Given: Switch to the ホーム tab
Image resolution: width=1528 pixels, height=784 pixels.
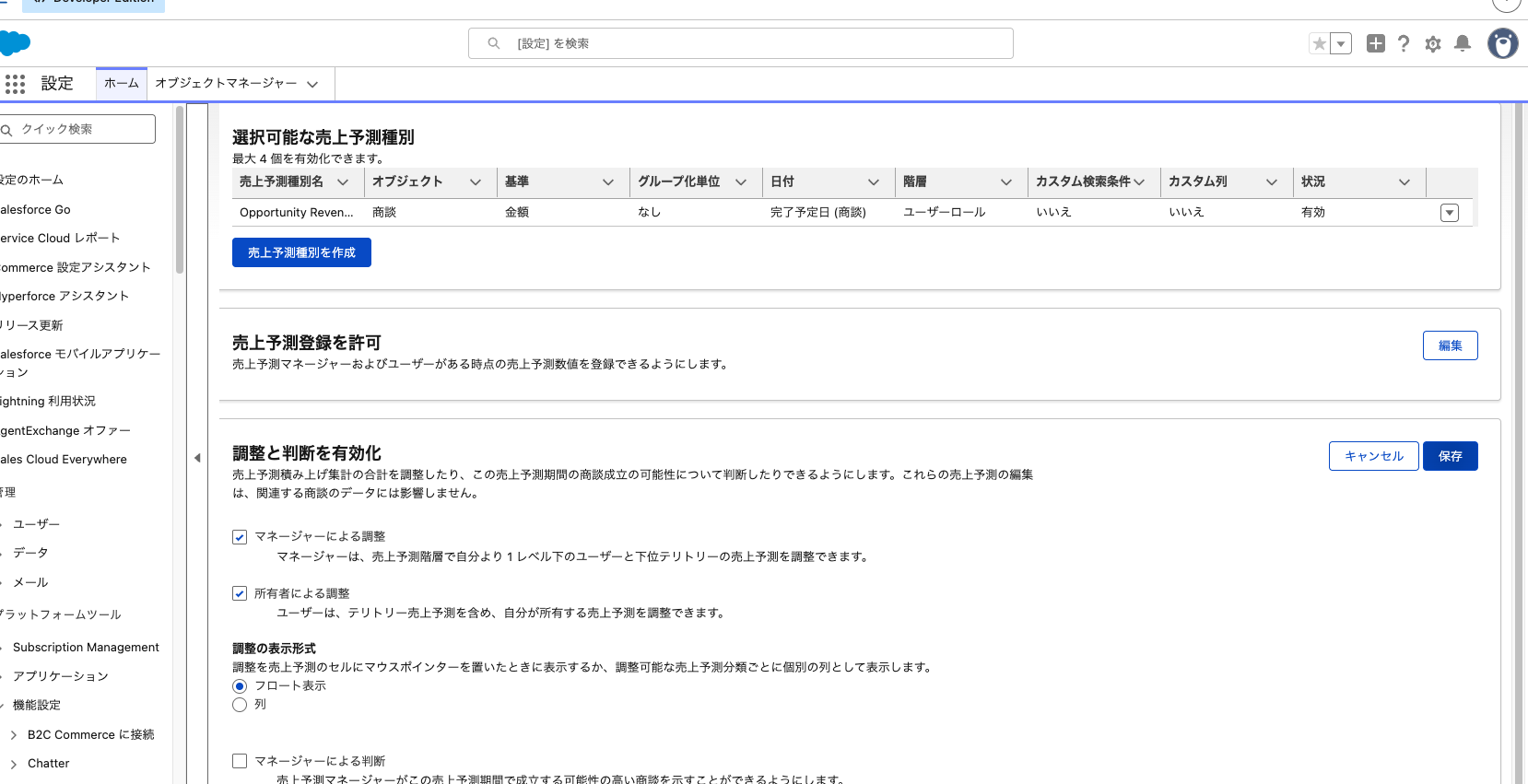Looking at the screenshot, I should point(122,83).
